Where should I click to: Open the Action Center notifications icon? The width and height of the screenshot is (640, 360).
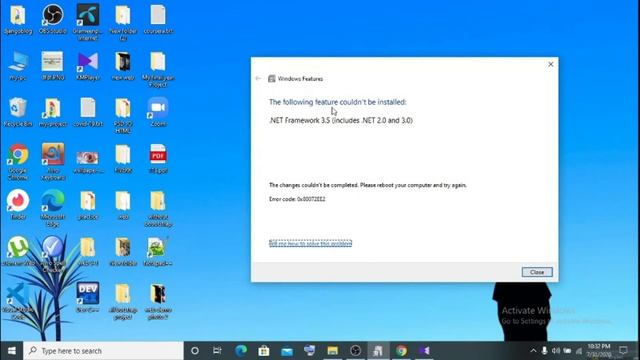(x=623, y=351)
